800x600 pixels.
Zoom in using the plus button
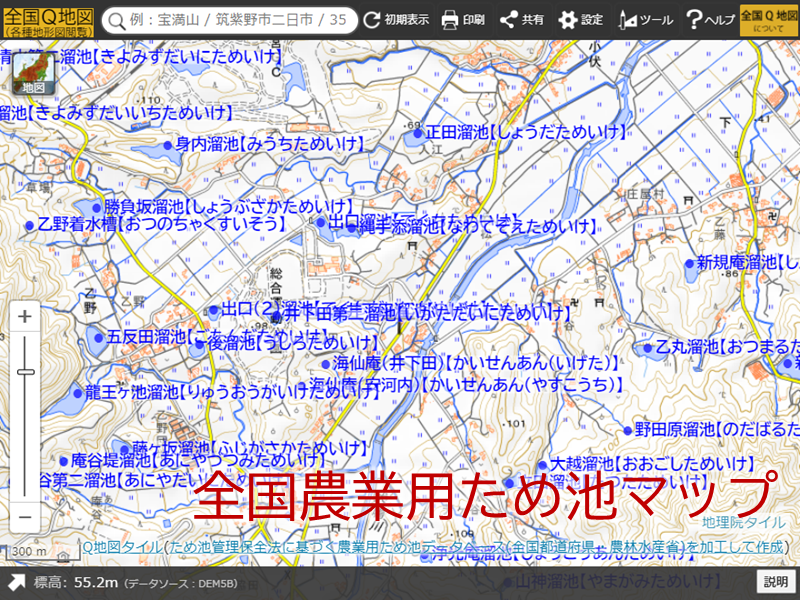pos(25,316)
